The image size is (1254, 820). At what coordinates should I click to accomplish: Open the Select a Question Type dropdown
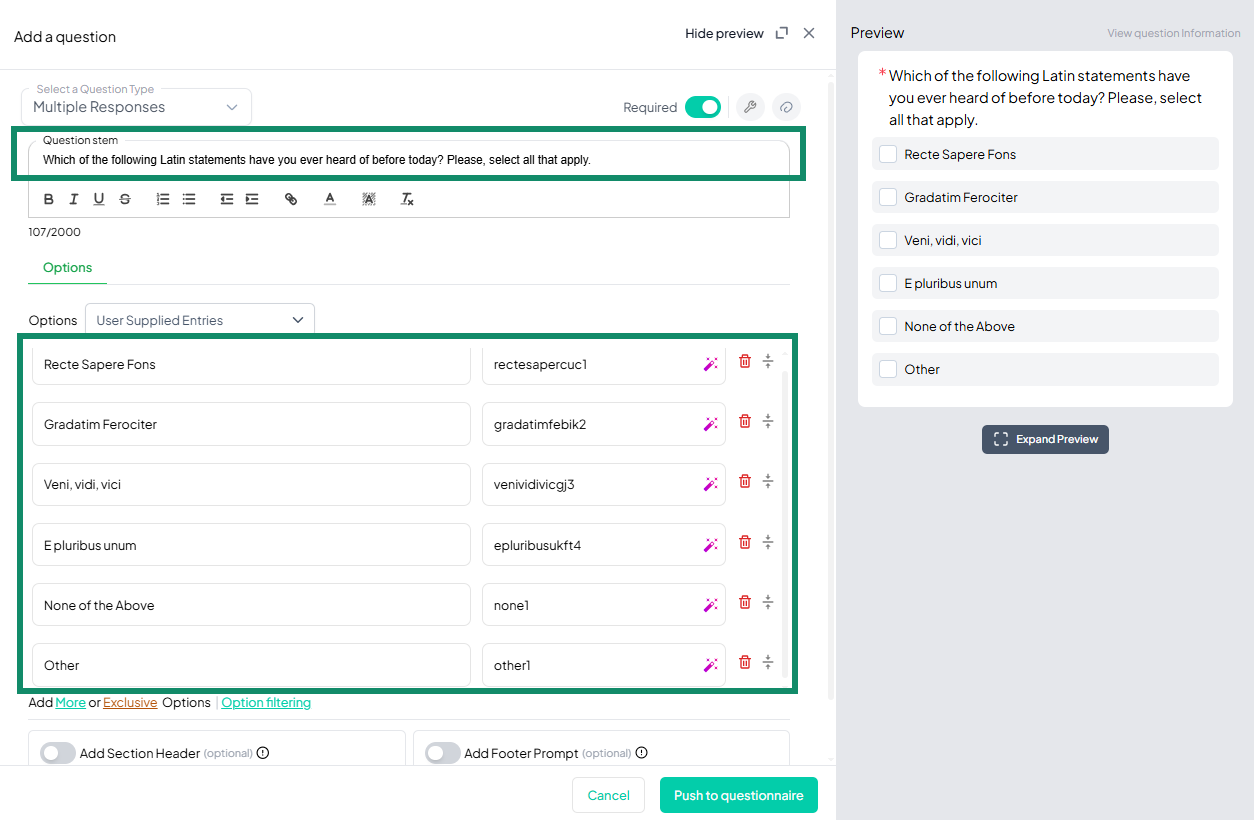tap(136, 106)
